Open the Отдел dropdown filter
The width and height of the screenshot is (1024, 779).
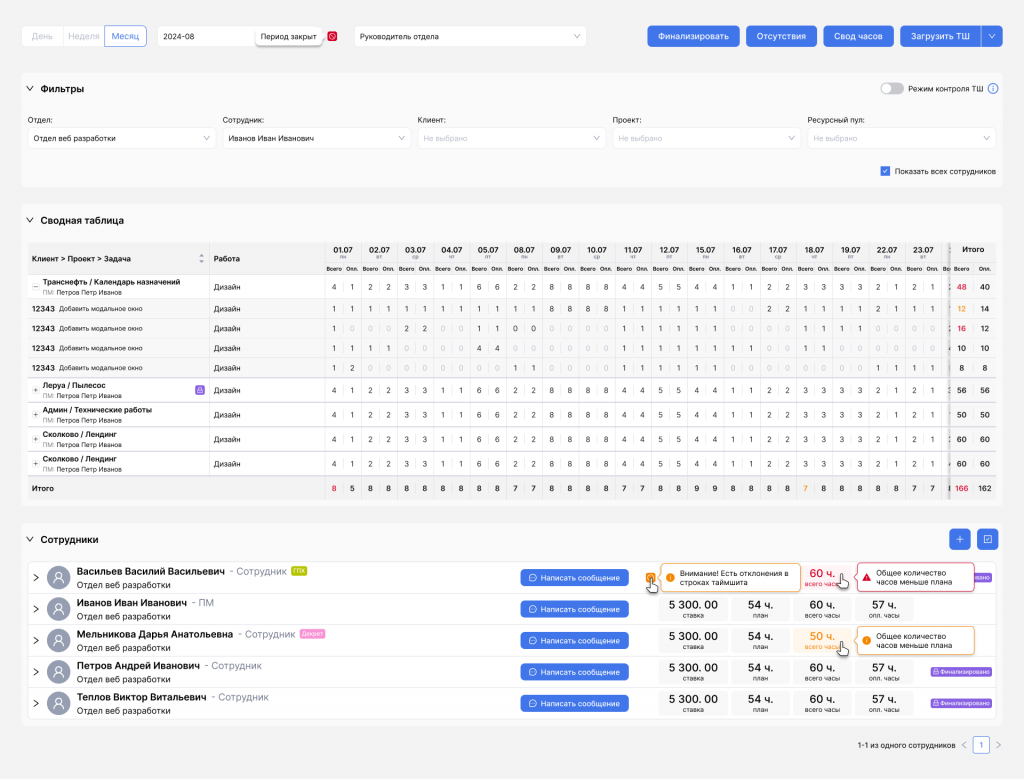click(121, 138)
